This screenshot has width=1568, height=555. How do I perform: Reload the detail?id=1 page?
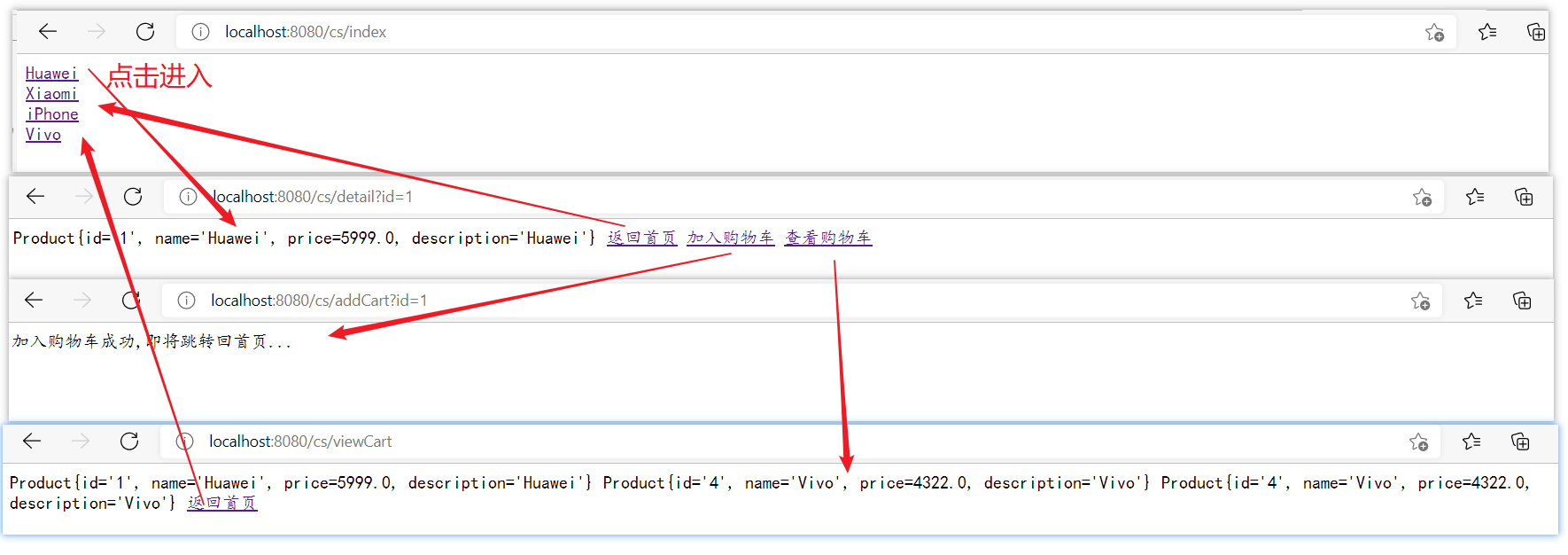point(133,197)
